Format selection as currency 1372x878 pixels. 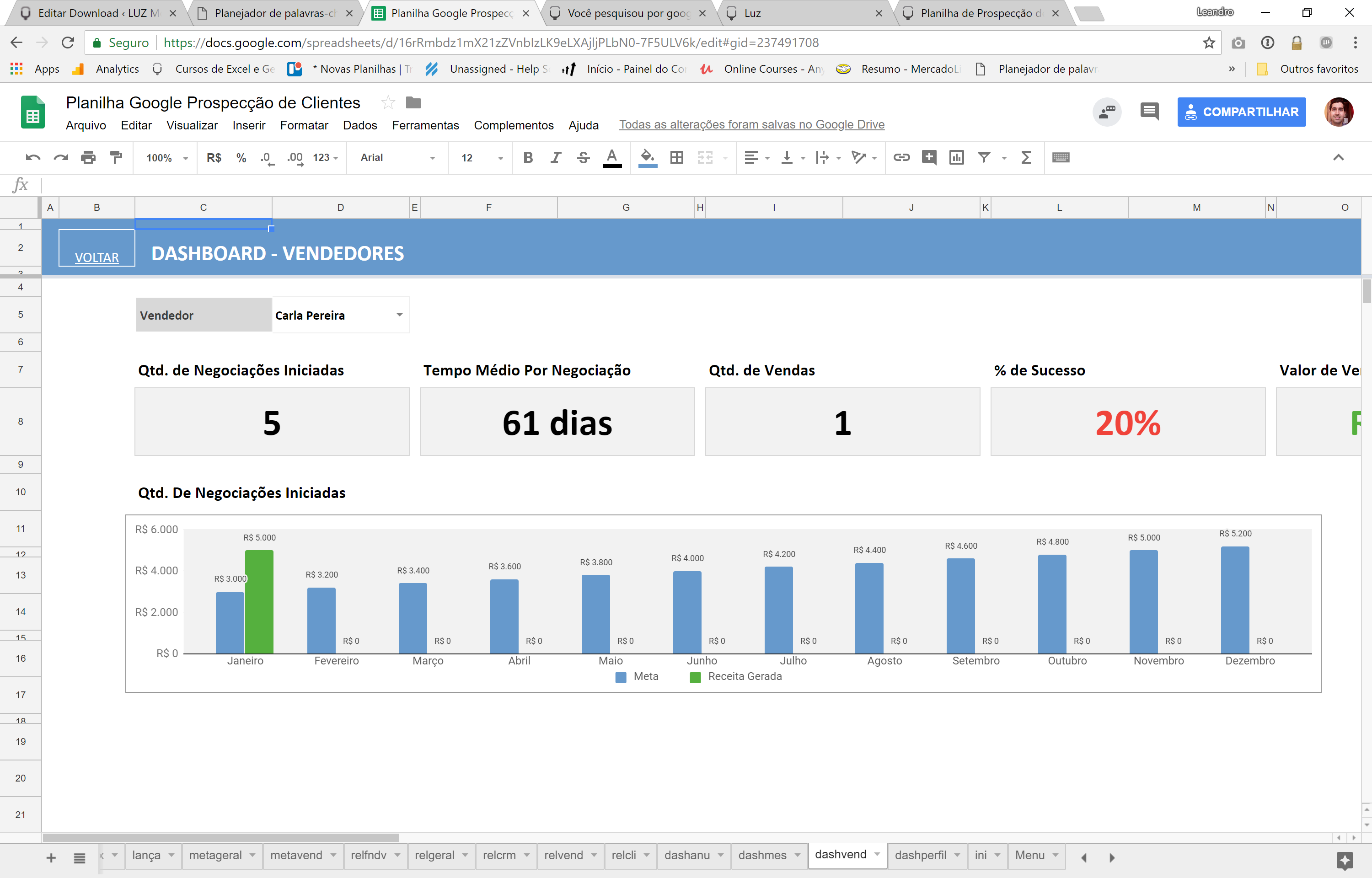coord(214,158)
